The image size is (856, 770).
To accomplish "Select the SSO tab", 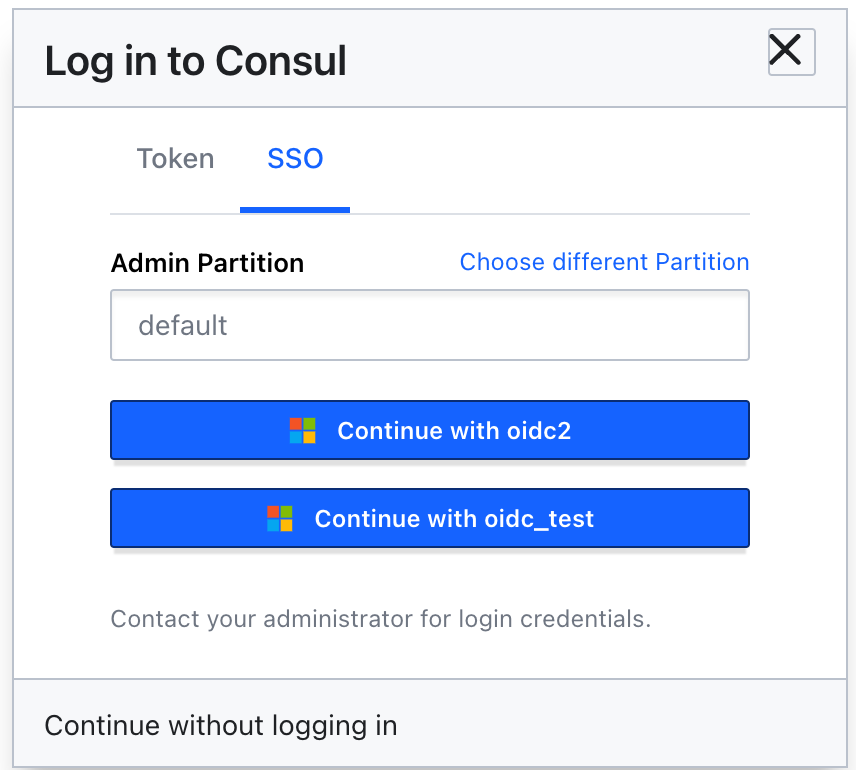I will [295, 159].
